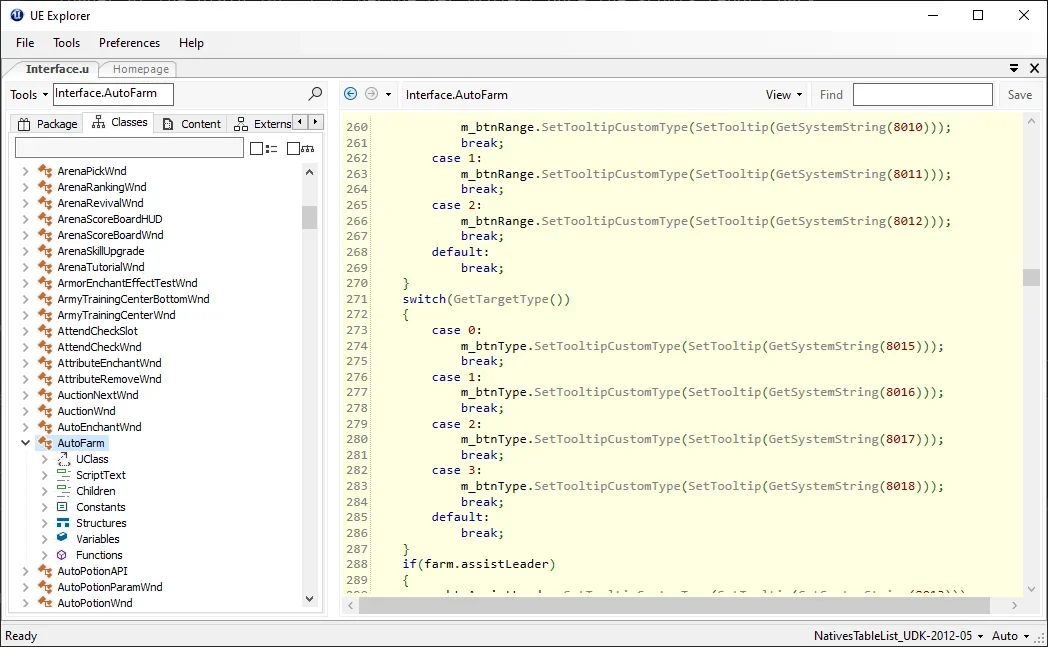Screen dimensions: 1048x647
Task: Open the Tools dropdown in left panel
Action: 29,95
